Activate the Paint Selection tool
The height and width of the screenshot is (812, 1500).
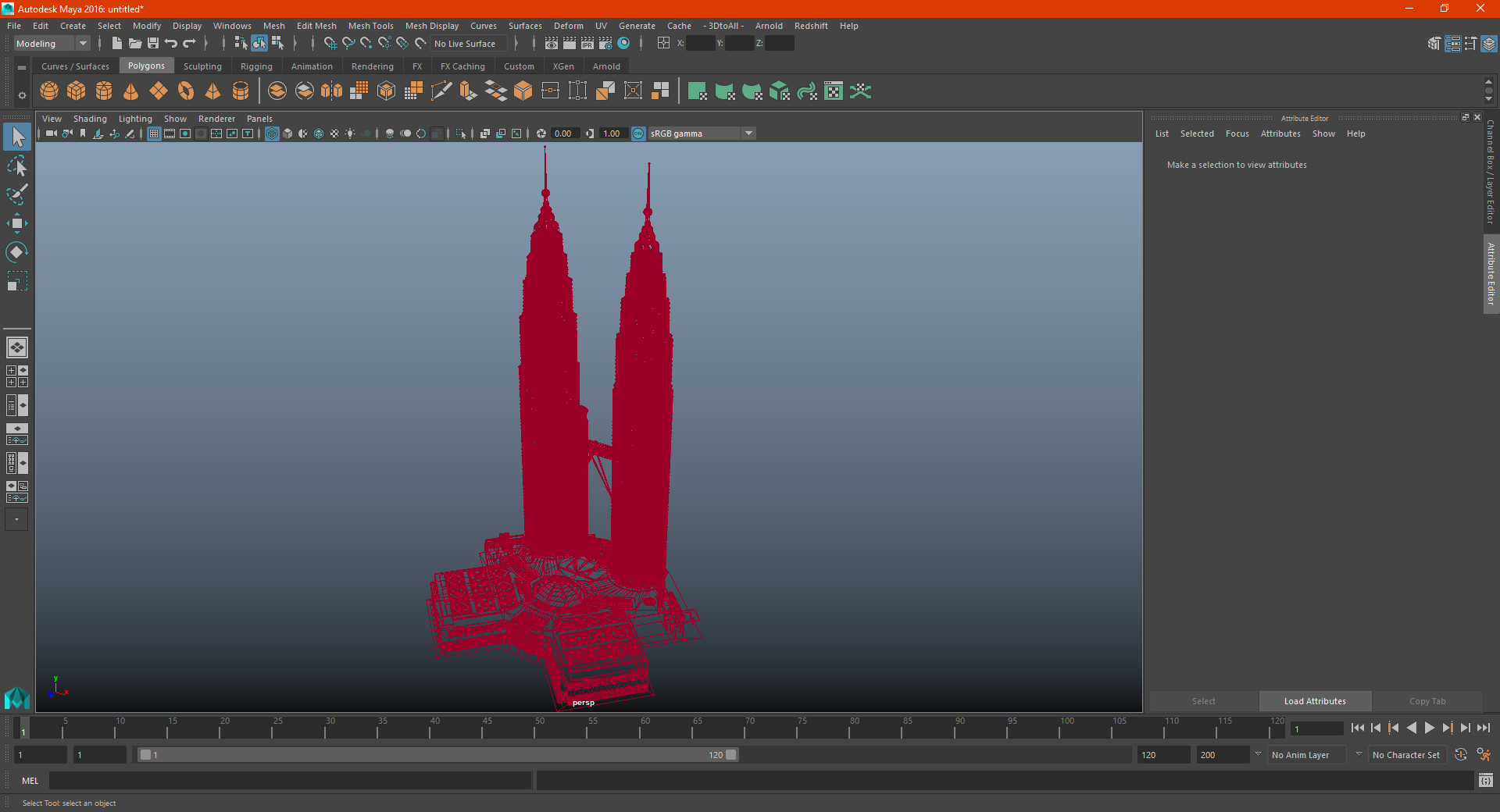pos(17,194)
